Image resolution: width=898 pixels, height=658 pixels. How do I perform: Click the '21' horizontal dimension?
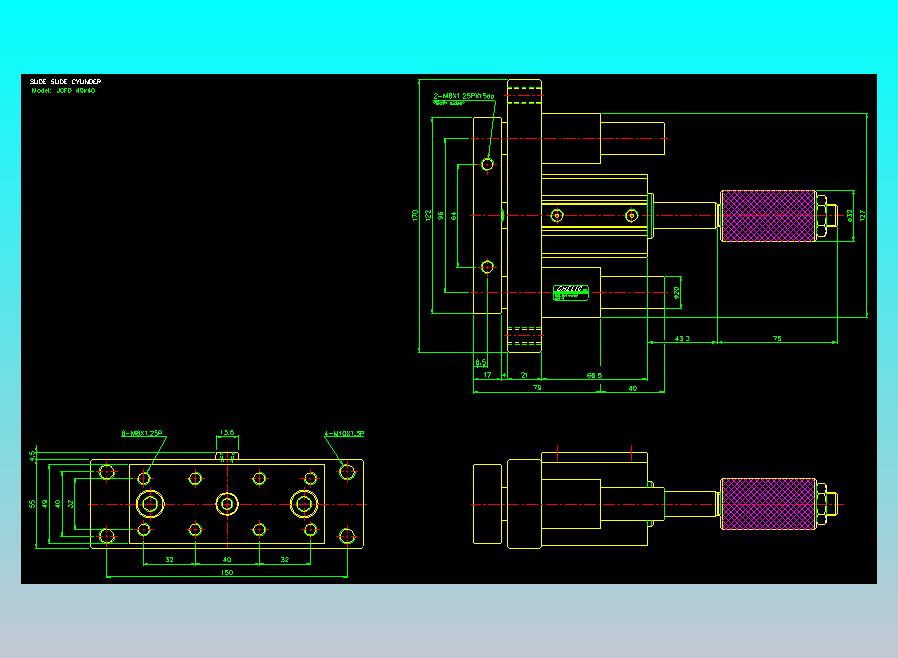(x=524, y=375)
